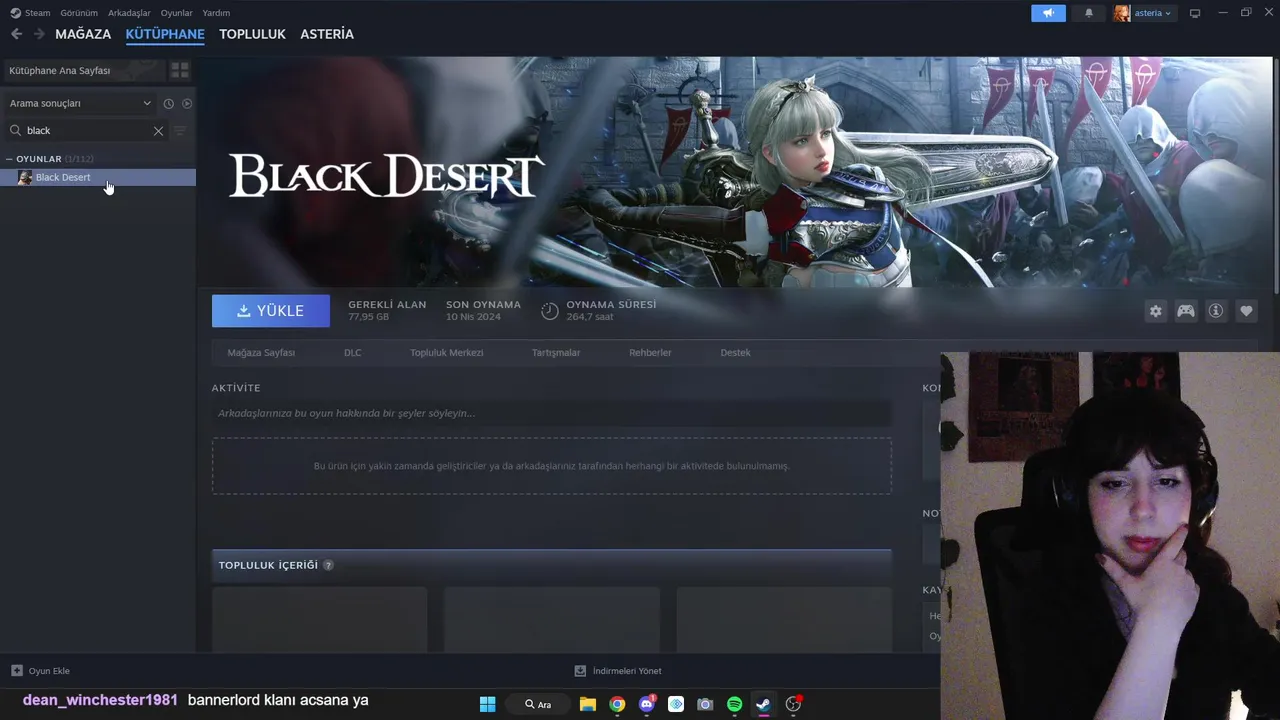Open the white-blue app icon on taskbar
The height and width of the screenshot is (720, 1280).
676,704
